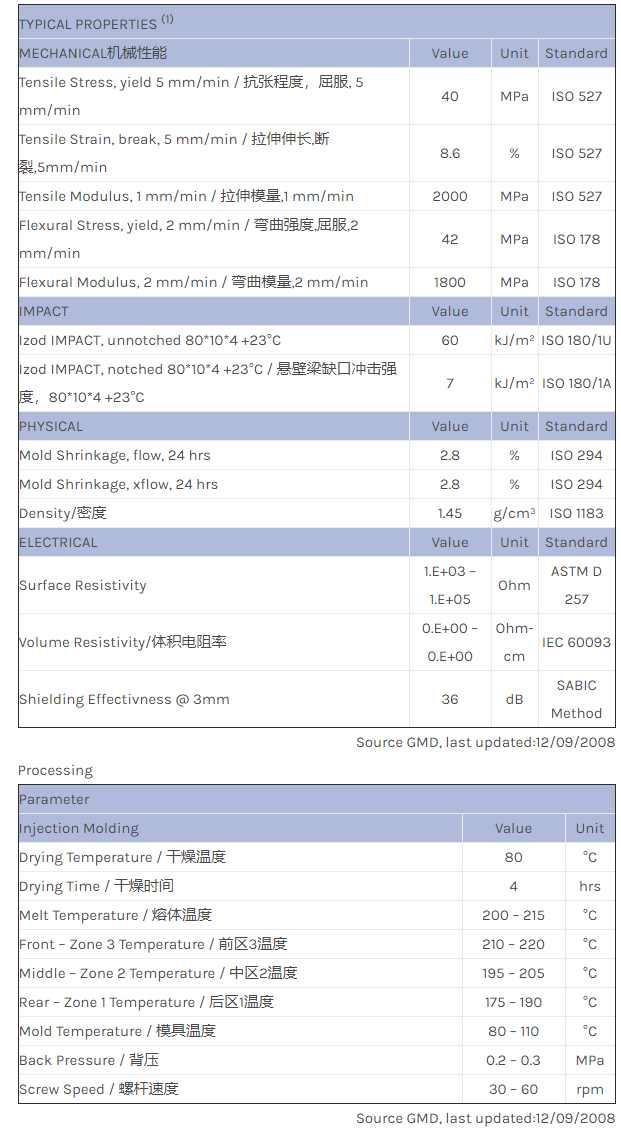This screenshot has height=1147, width=621.
Task: Click the Processing heading text
Action: point(55,770)
